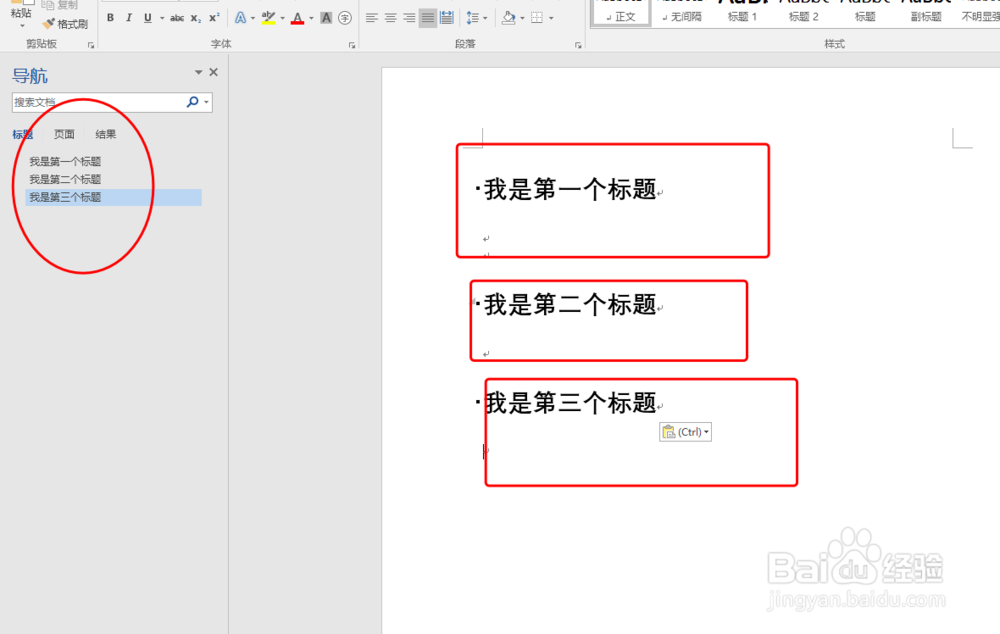The image size is (1000, 634).
Task: Apply the yellow text highlight color
Action: tap(268, 18)
